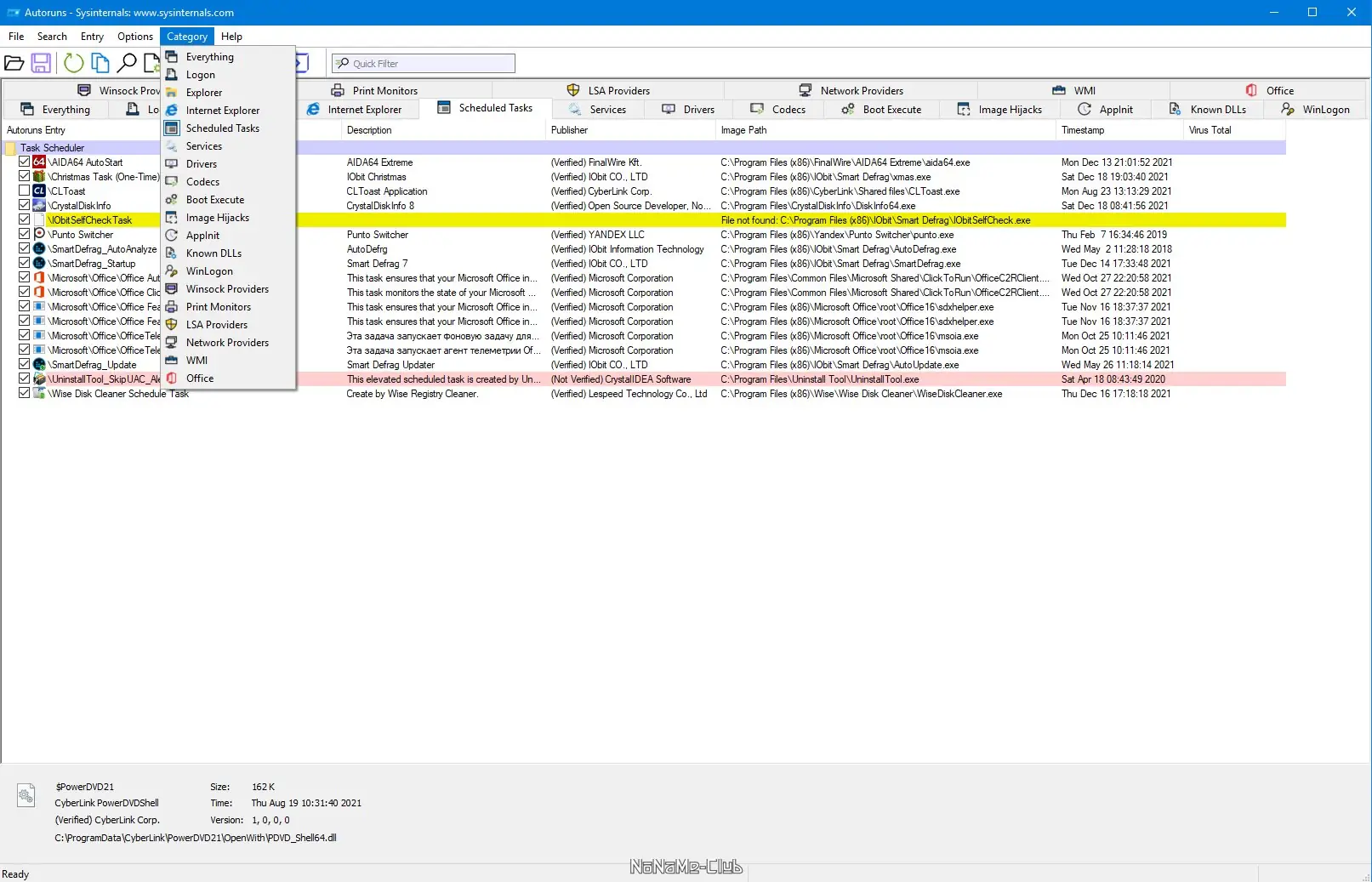Switch to the Print Monitors tab

tap(374, 91)
